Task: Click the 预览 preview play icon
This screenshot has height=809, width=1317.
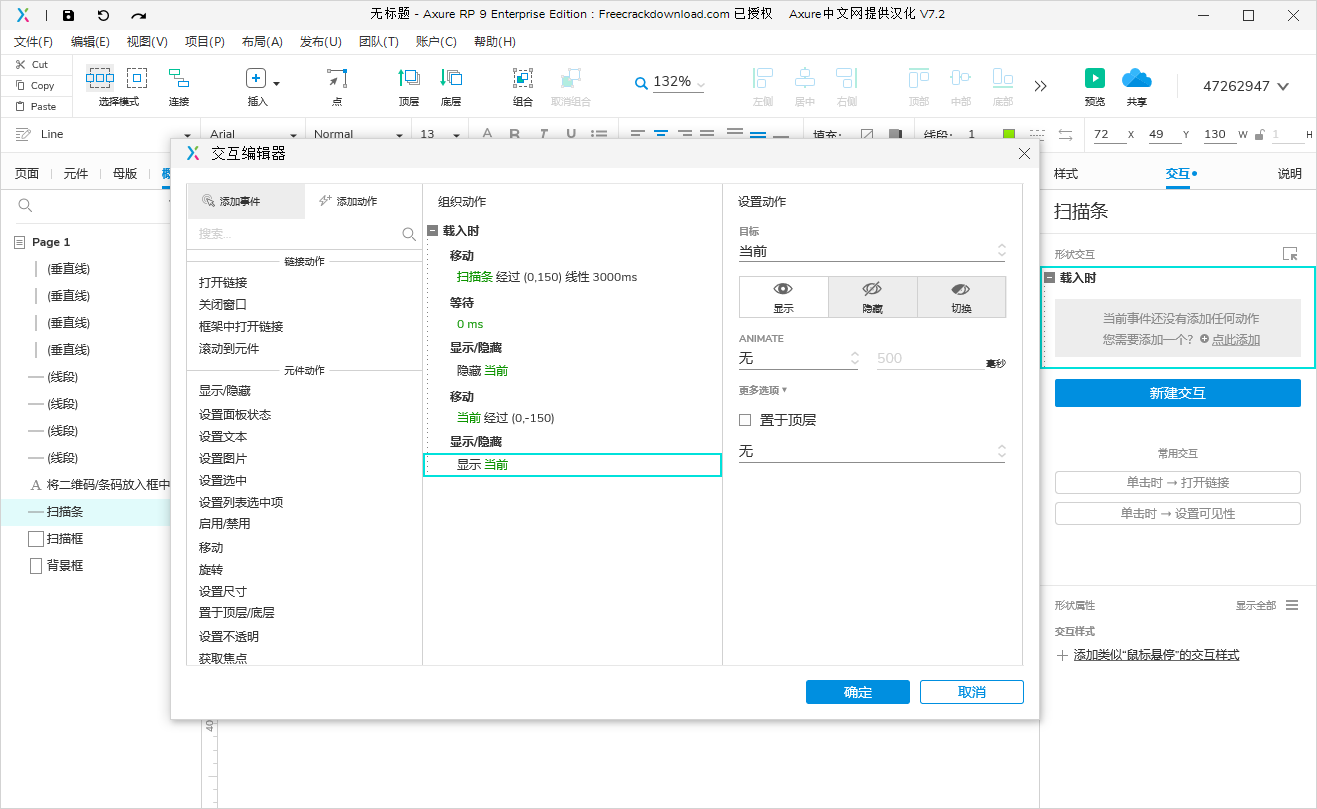Action: coord(1095,78)
